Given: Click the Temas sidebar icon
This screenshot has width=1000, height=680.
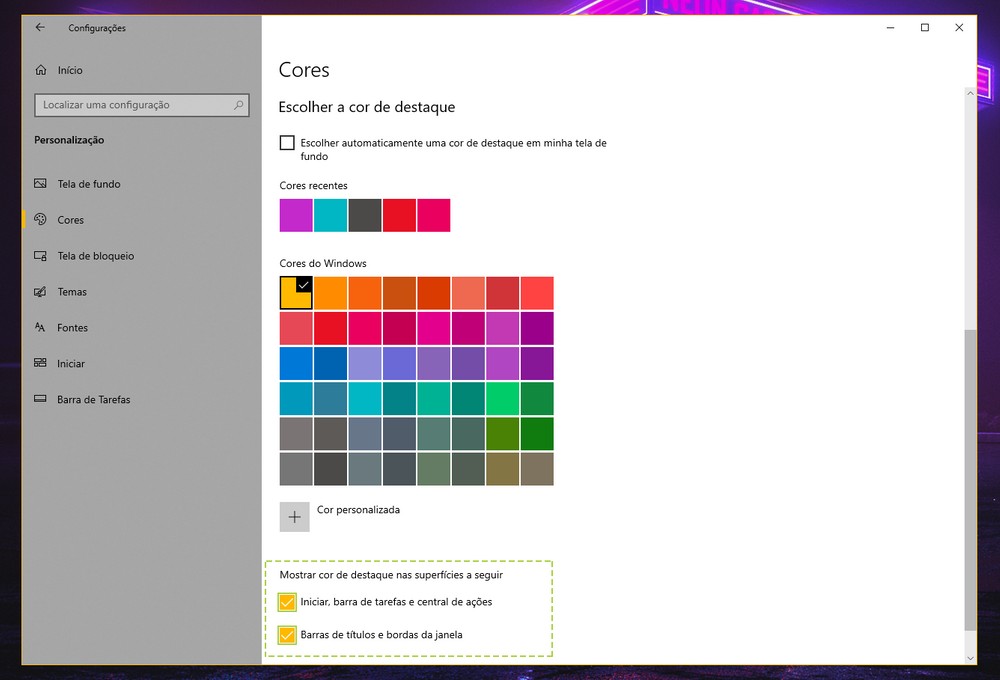Looking at the screenshot, I should (41, 292).
